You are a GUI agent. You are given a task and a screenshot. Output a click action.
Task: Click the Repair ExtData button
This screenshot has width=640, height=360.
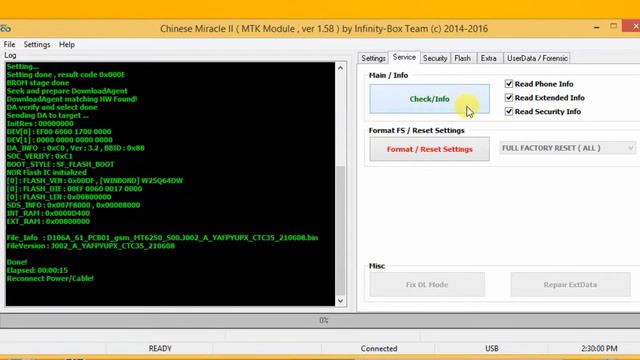tap(570, 284)
